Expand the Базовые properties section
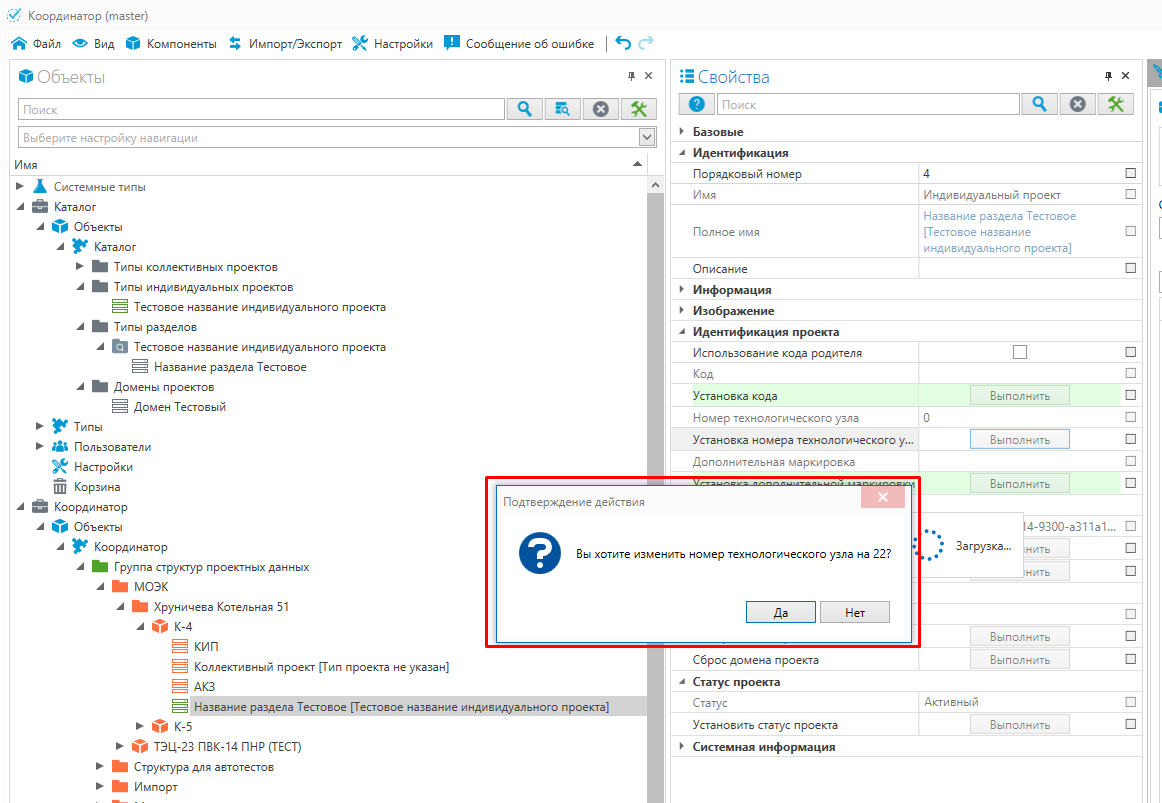The height and width of the screenshot is (803, 1162). (x=682, y=131)
